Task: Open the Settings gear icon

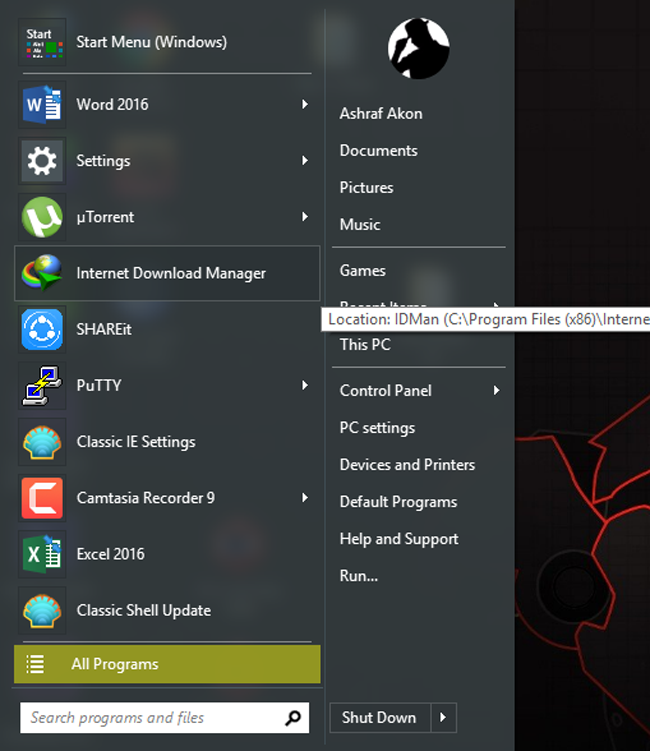Action: 42,160
